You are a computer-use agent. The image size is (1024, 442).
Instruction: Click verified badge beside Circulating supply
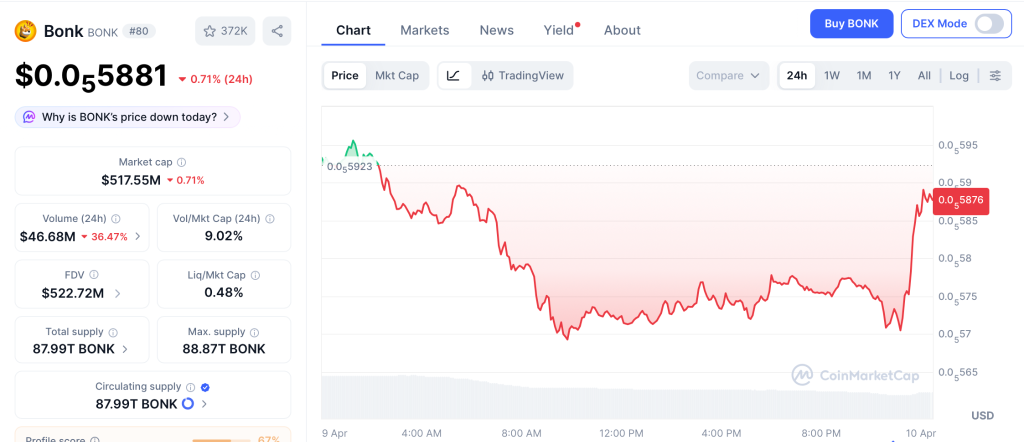205,386
